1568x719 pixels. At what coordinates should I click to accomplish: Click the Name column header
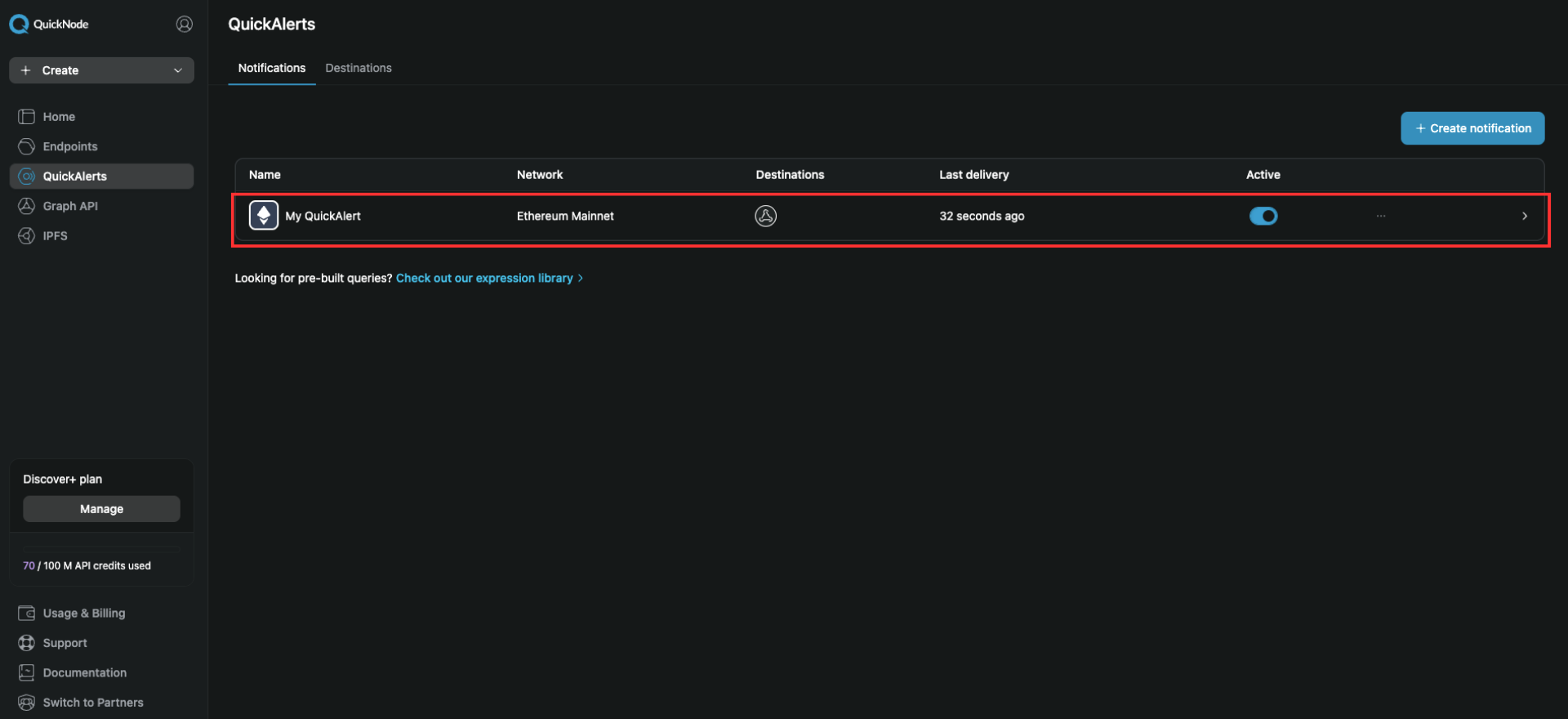click(x=265, y=175)
